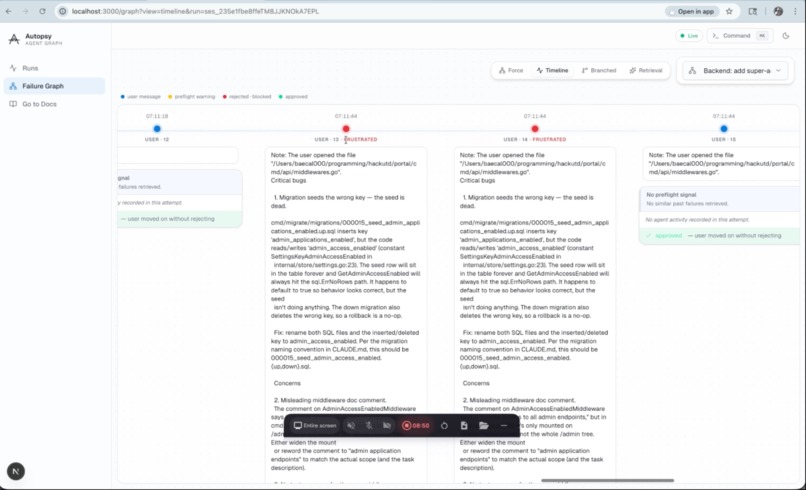This screenshot has width=806, height=490.
Task: Click the site info icon in address bar
Action: tap(62, 11)
